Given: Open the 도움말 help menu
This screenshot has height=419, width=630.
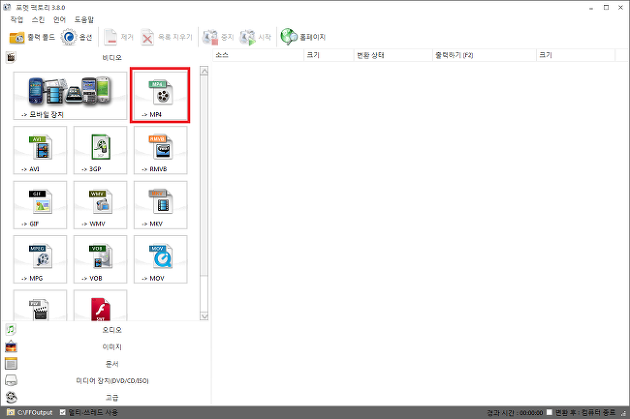Looking at the screenshot, I should 84,19.
